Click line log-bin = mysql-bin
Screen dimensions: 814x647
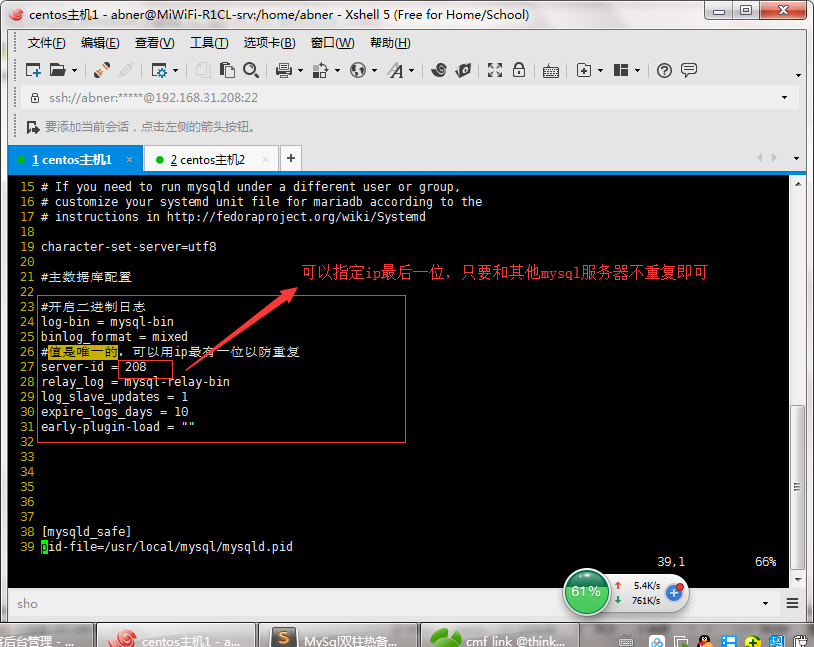(x=107, y=321)
